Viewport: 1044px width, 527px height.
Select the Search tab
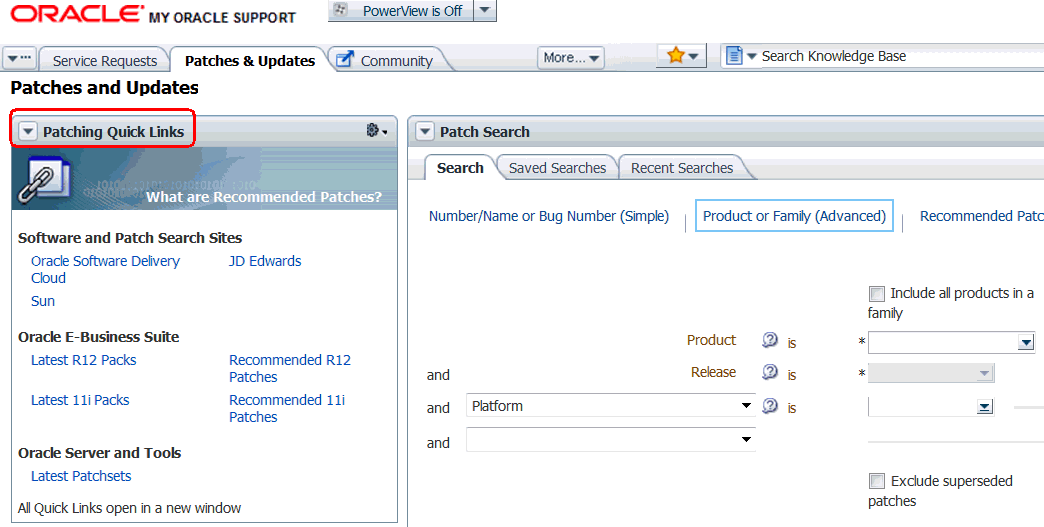pos(460,168)
